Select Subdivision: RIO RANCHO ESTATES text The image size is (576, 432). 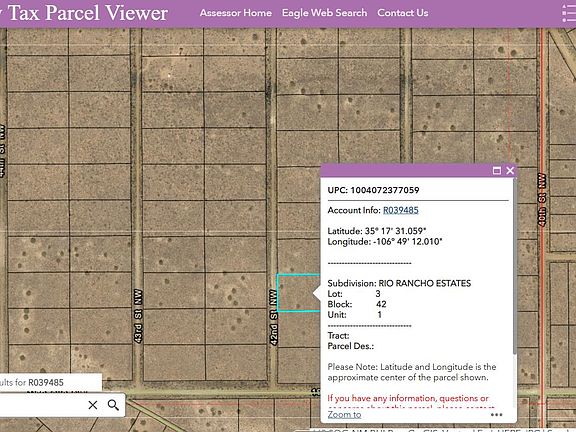pyautogui.click(x=399, y=283)
